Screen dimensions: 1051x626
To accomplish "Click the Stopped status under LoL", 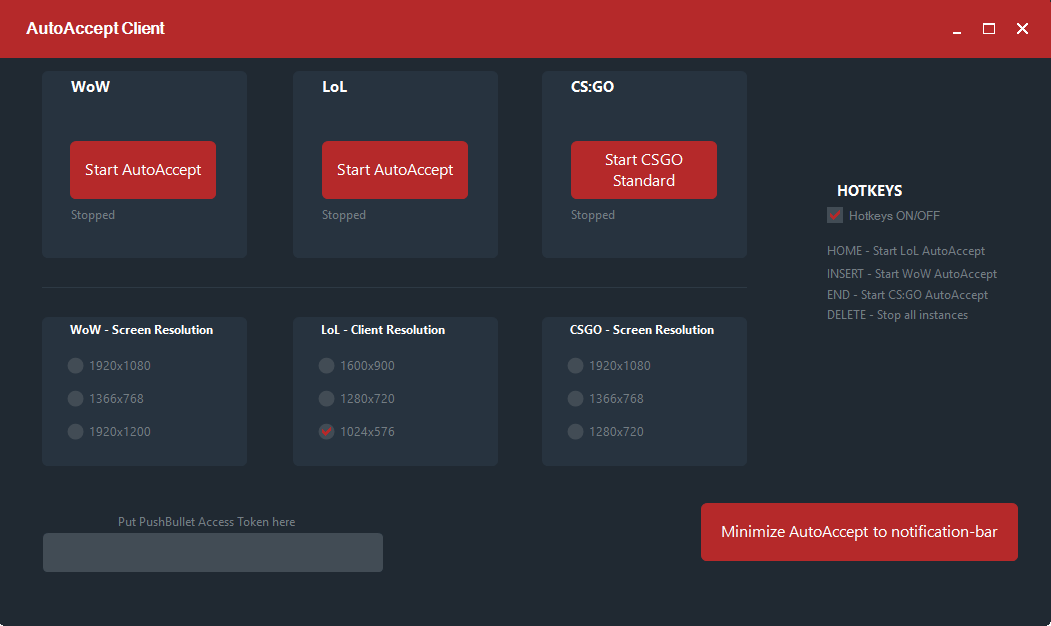I will [x=344, y=214].
